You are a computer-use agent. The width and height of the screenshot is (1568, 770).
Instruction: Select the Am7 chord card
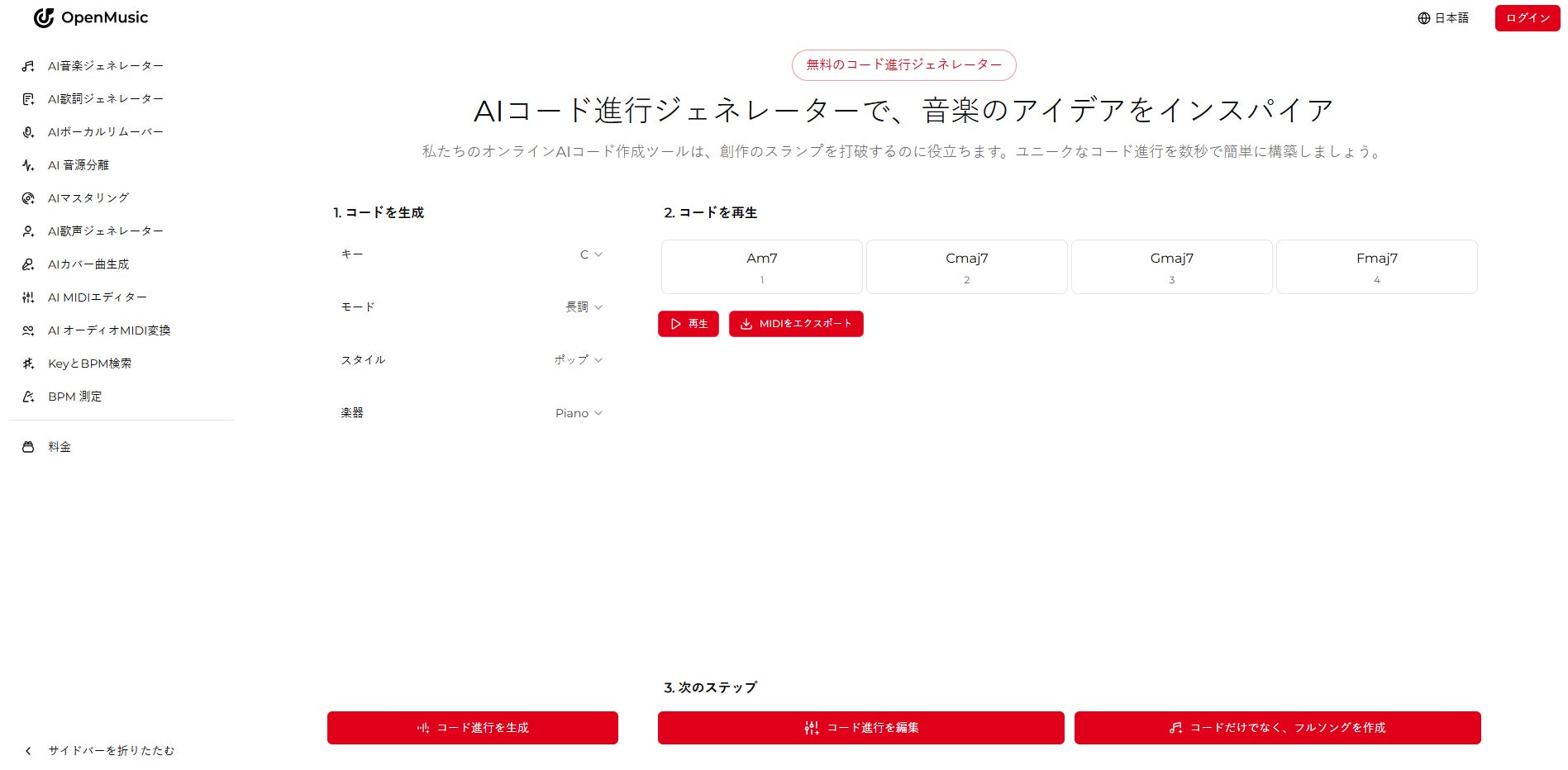pos(762,267)
